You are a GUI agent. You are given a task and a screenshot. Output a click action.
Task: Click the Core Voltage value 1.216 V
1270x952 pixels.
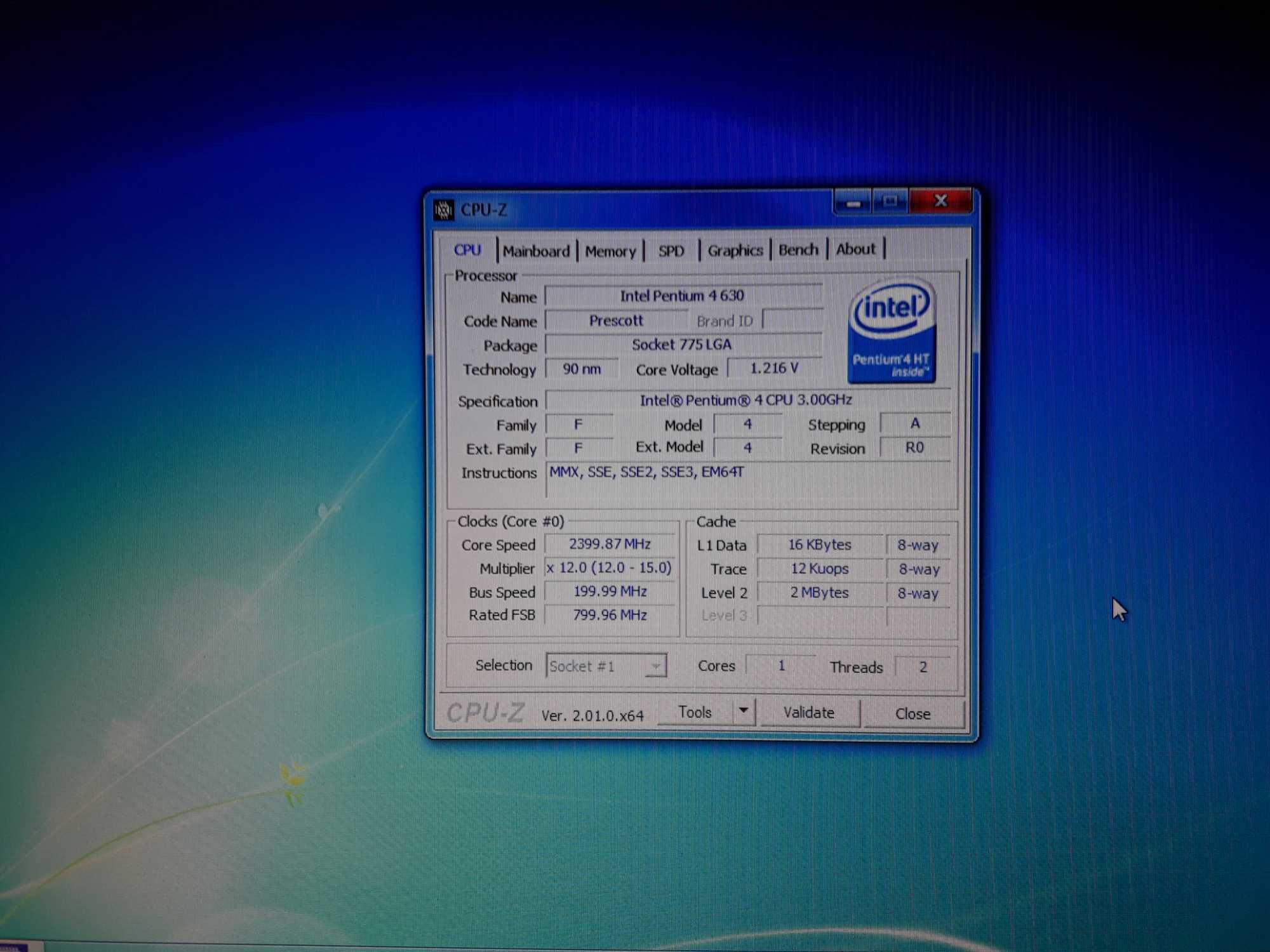click(x=775, y=368)
